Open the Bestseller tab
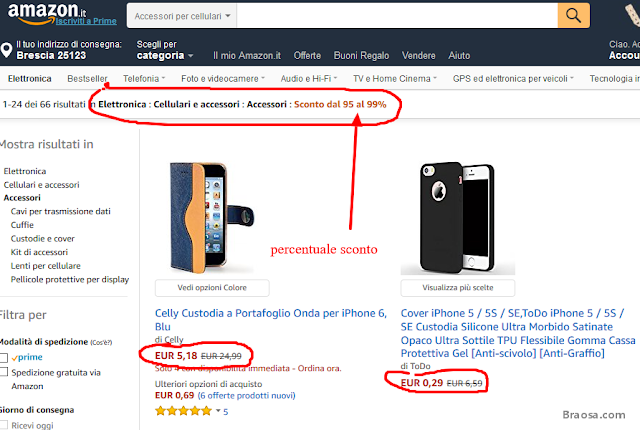The height and width of the screenshot is (430, 640). click(88, 78)
